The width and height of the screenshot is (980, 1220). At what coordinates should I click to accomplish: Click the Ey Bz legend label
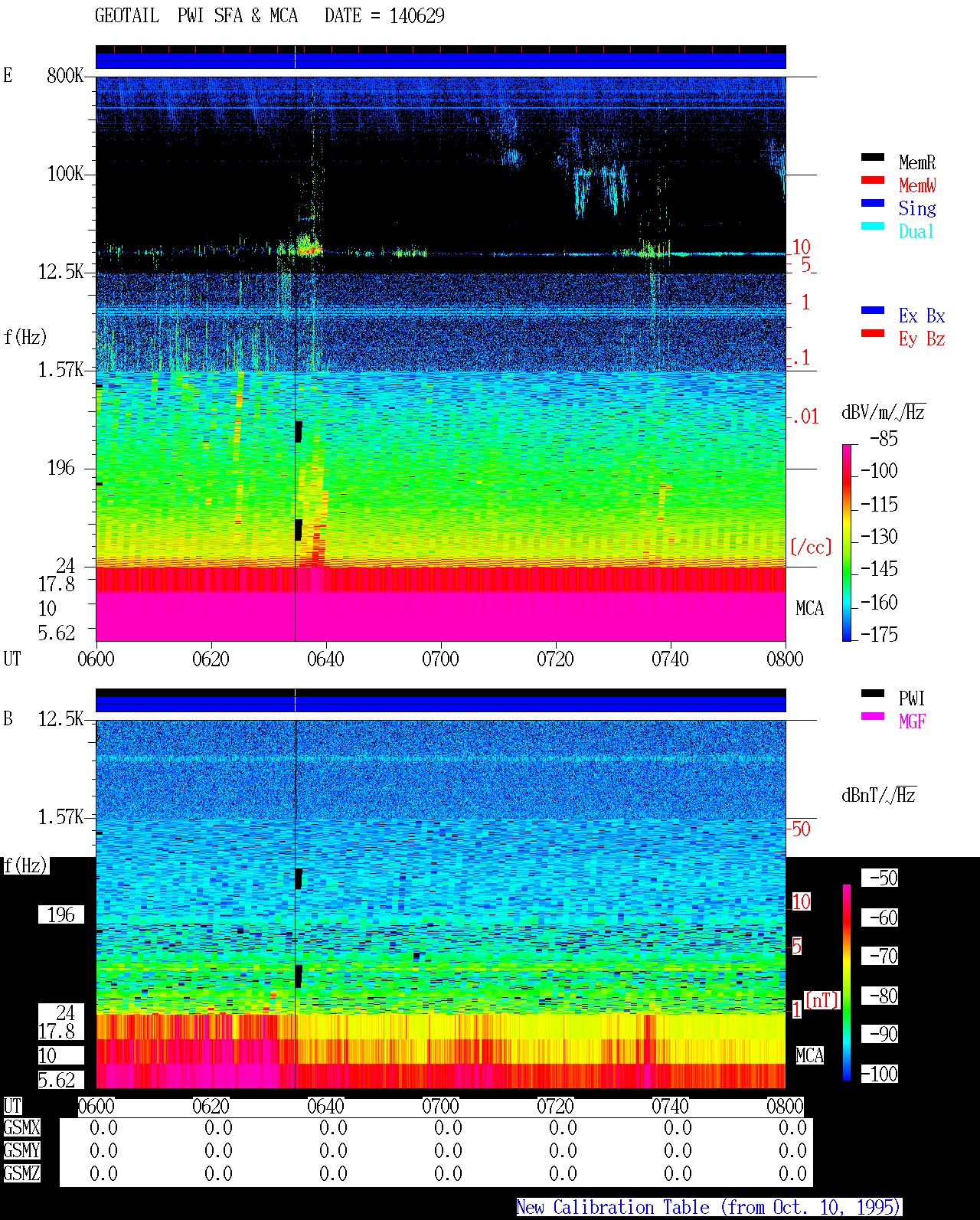[x=922, y=339]
